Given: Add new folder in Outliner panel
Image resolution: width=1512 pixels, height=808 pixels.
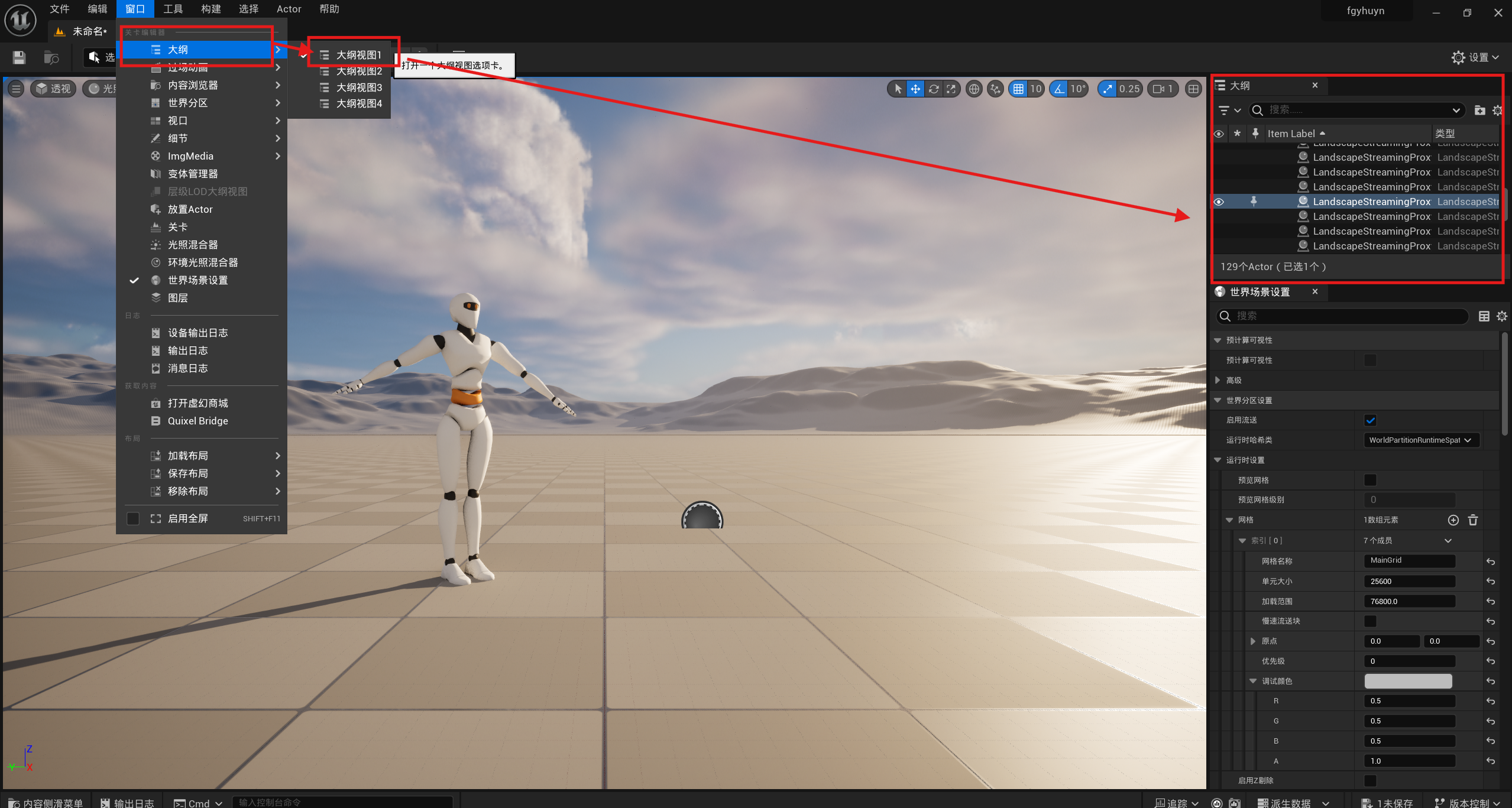Looking at the screenshot, I should (1479, 111).
